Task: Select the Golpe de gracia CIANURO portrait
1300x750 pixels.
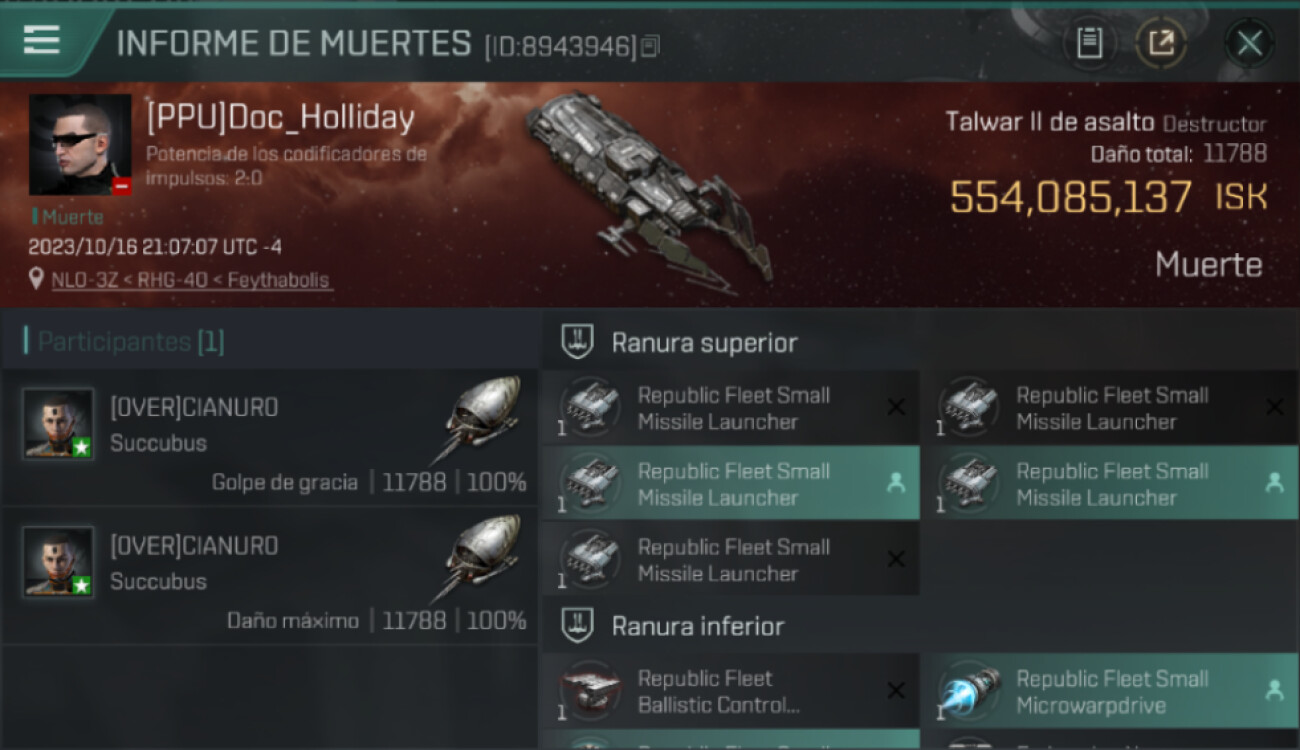Action: 58,423
